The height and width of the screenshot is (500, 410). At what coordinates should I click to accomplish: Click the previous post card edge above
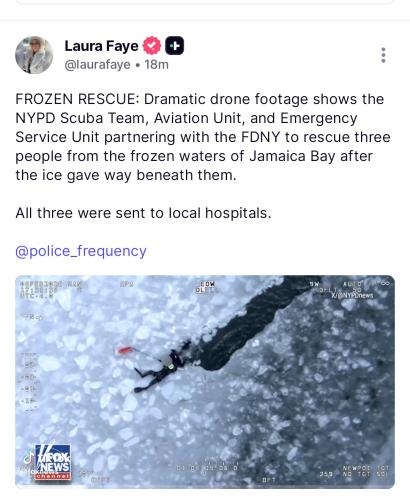pyautogui.click(x=205, y=2)
